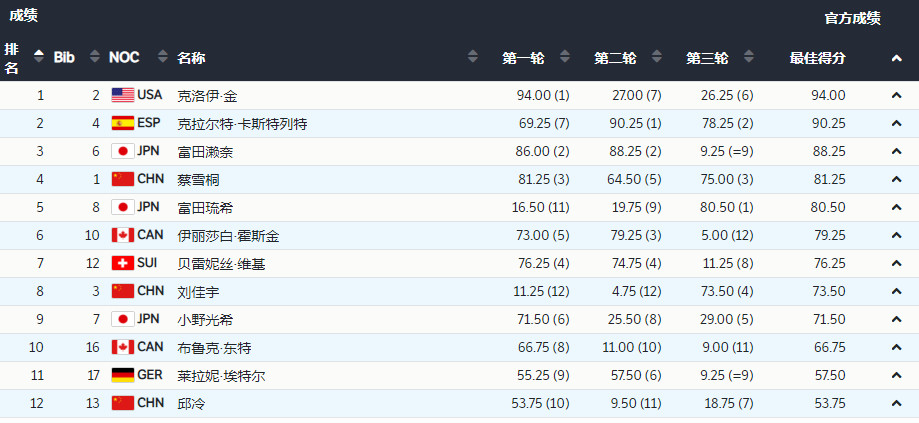The image size is (919, 423).
Task: Sort by 第三轮 score arrows
Action: [749, 57]
